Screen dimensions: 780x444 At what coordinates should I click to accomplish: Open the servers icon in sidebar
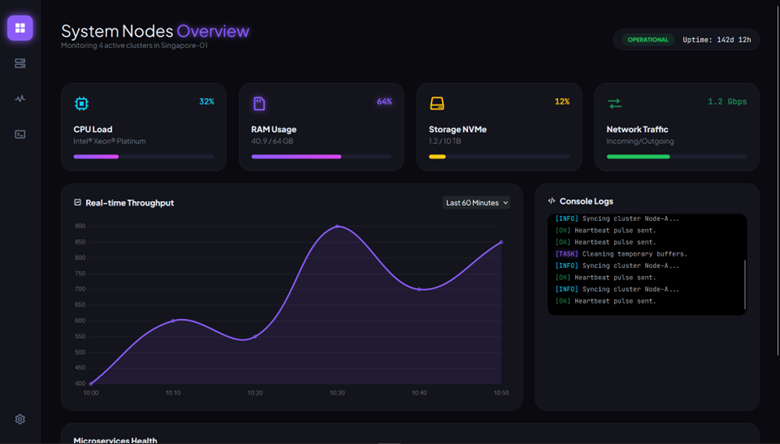(x=20, y=63)
